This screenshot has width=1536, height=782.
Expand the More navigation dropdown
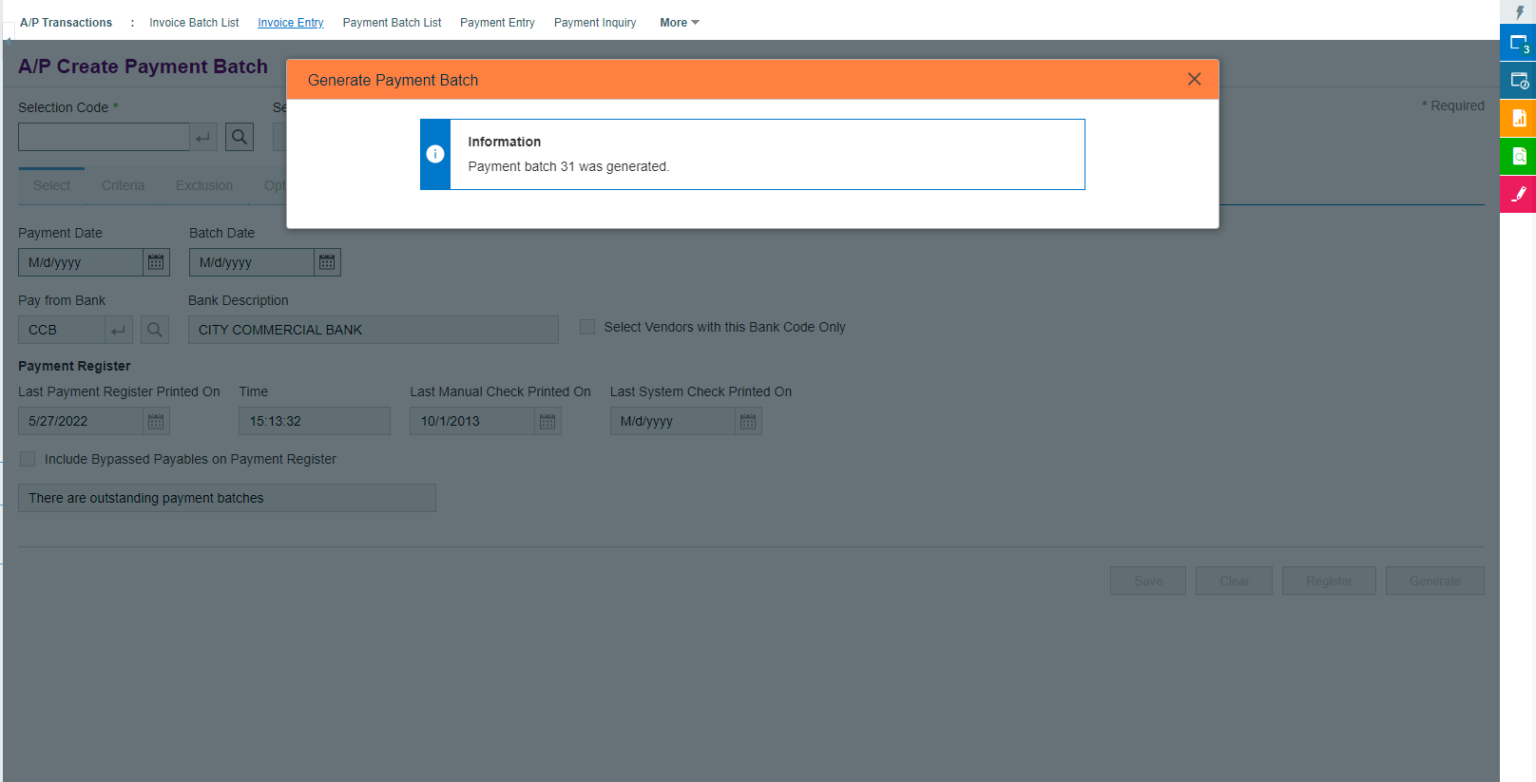(x=678, y=22)
